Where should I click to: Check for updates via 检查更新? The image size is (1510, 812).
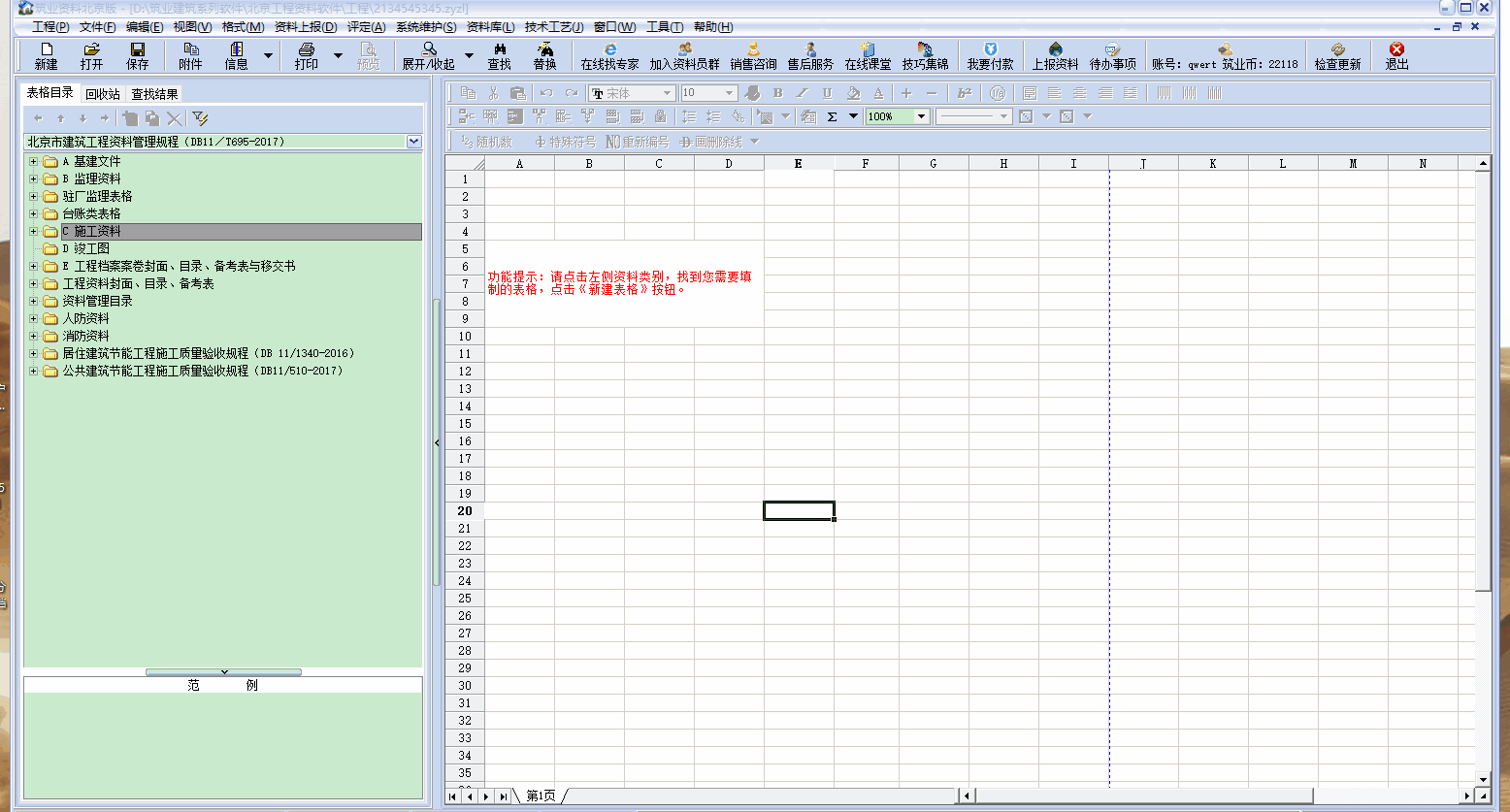click(x=1337, y=55)
